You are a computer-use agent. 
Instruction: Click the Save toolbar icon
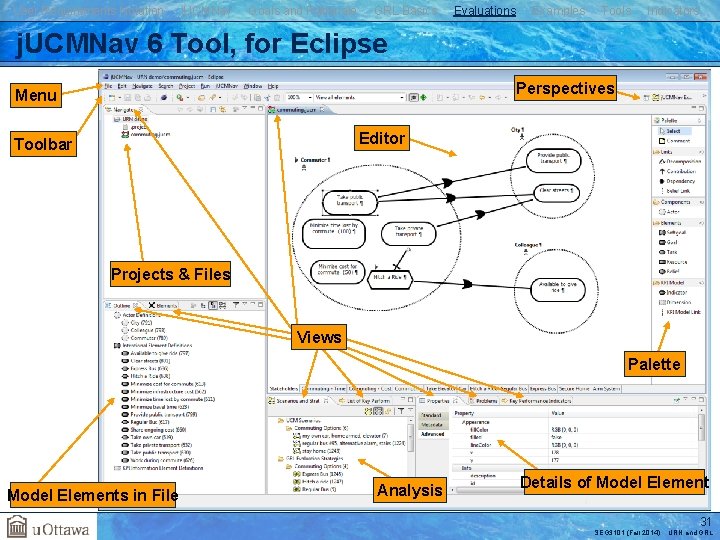(128, 97)
